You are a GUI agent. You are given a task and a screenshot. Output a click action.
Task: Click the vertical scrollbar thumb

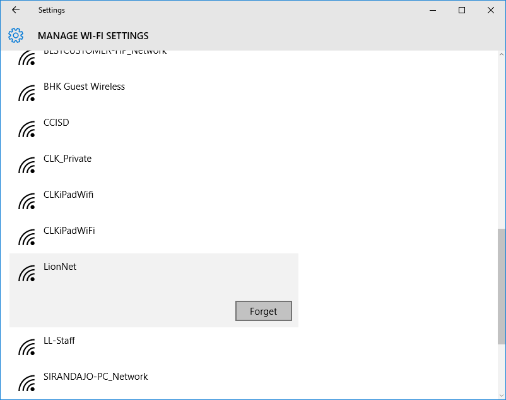(x=501, y=286)
